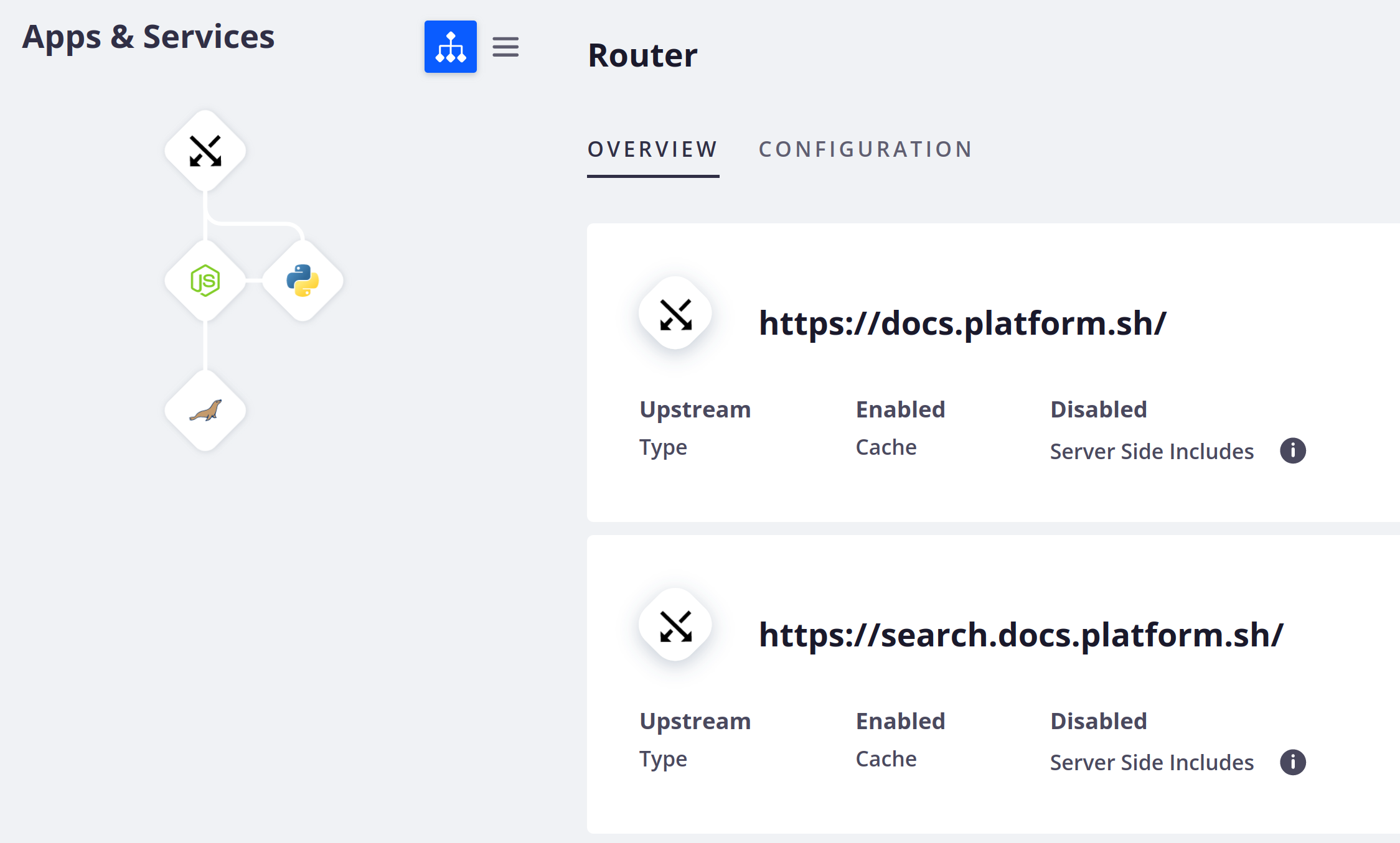Open the Node.js application node
The width and height of the screenshot is (1400, 843).
pos(205,281)
